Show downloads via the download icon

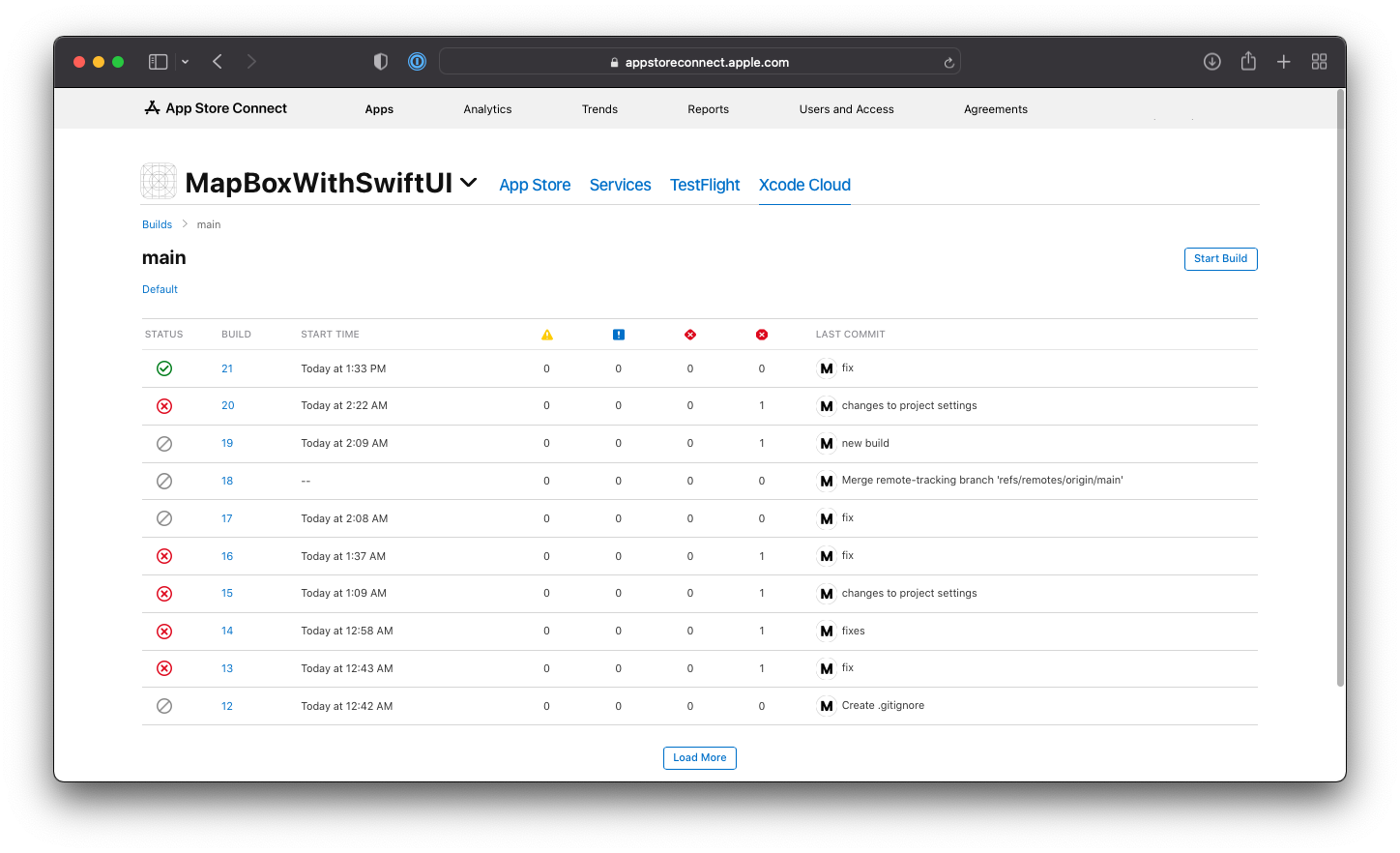pos(1211,62)
